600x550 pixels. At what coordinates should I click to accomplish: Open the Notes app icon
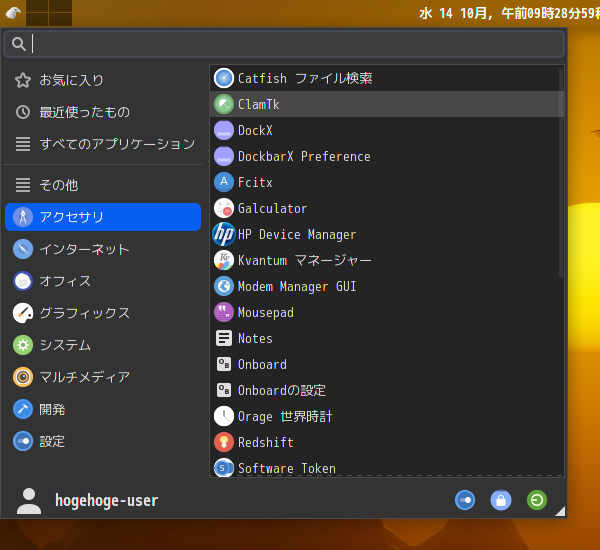point(224,338)
